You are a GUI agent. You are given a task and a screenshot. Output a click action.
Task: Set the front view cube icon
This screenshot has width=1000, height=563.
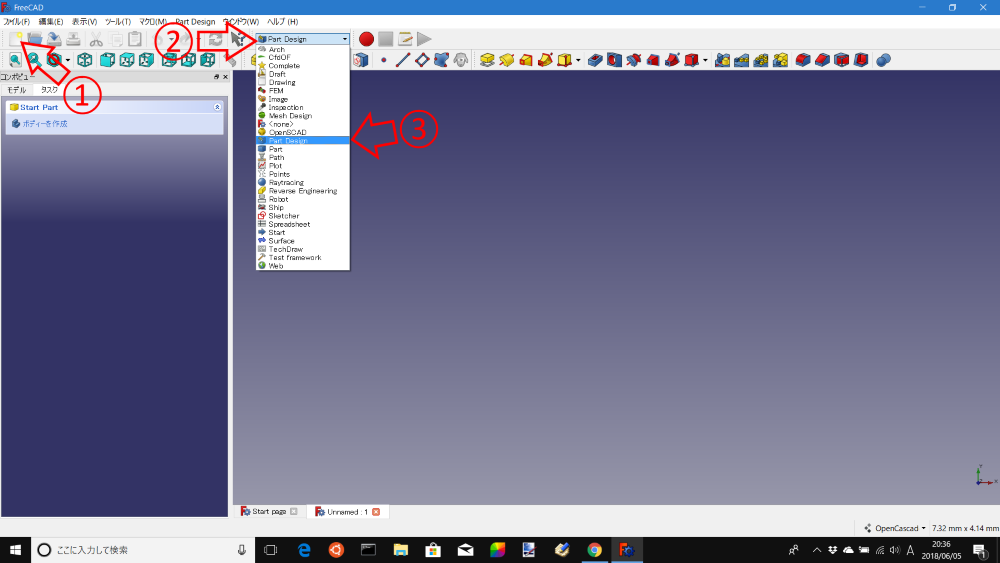pos(107,60)
